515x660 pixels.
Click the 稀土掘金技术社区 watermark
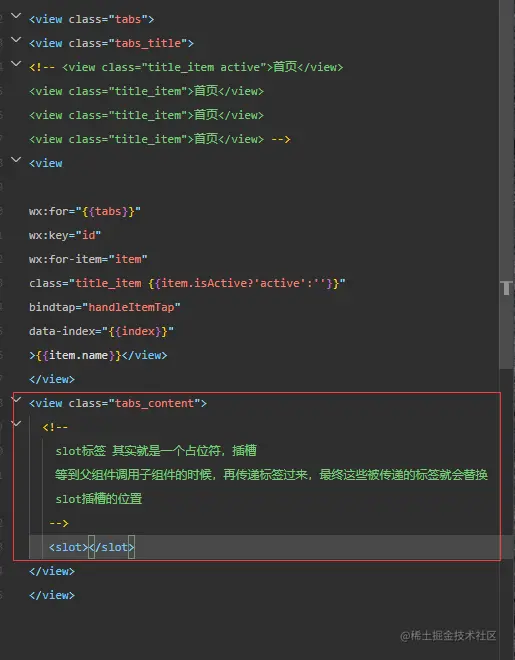(x=448, y=636)
